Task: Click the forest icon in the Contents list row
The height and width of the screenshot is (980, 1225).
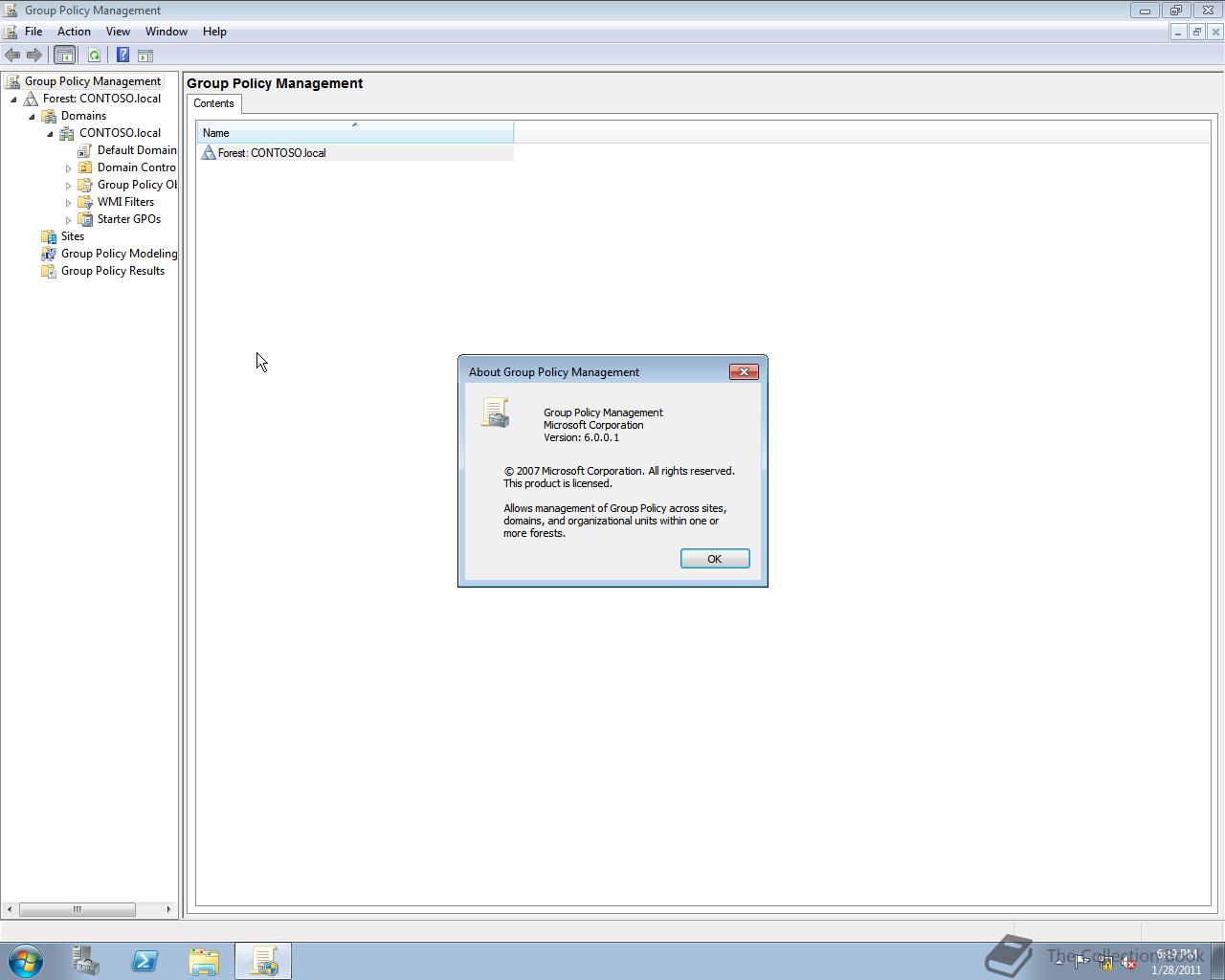Action: (x=209, y=153)
